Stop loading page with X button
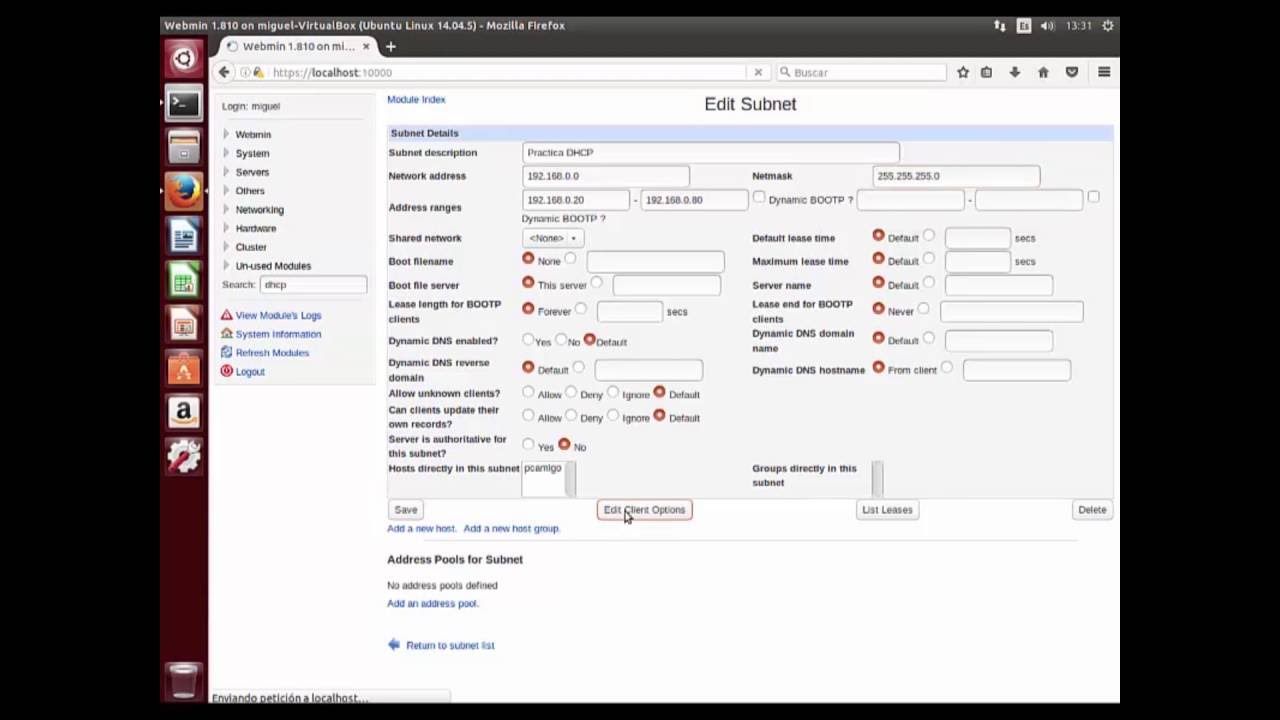This screenshot has width=1280, height=720. (758, 72)
